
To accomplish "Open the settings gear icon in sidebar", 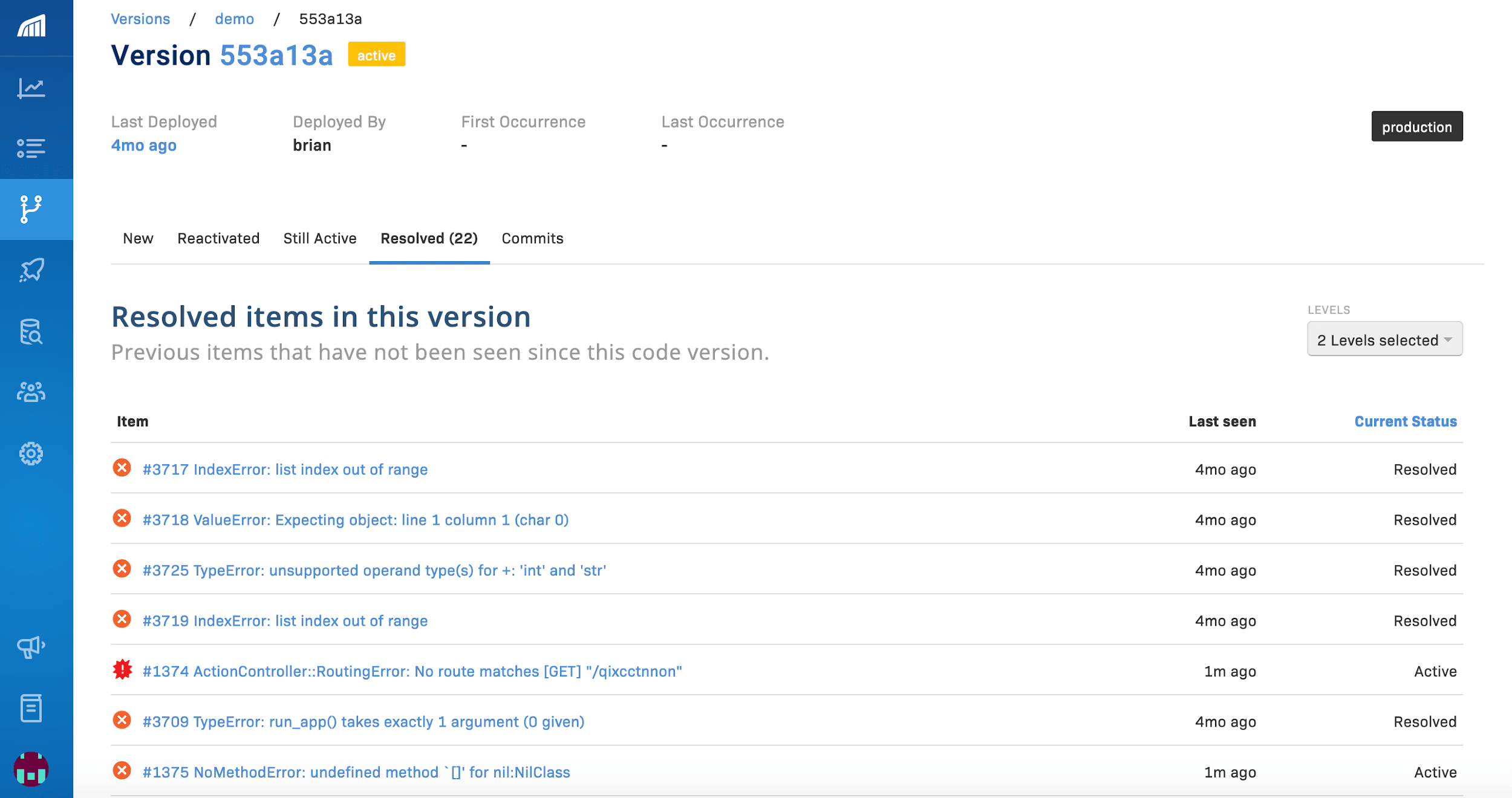I will click(x=31, y=453).
